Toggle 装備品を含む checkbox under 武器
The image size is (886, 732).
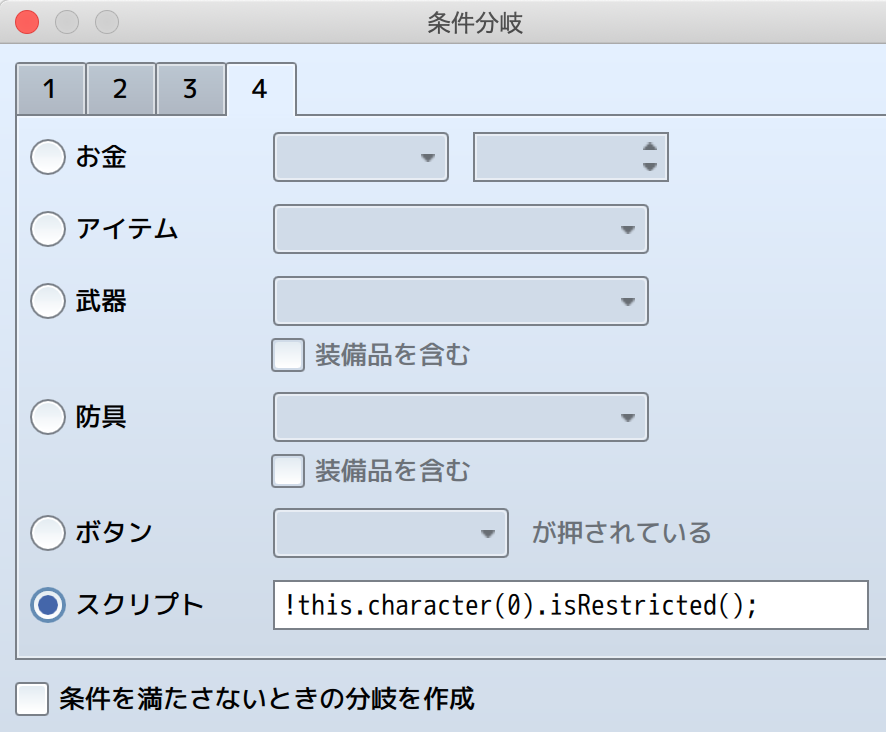[288, 355]
